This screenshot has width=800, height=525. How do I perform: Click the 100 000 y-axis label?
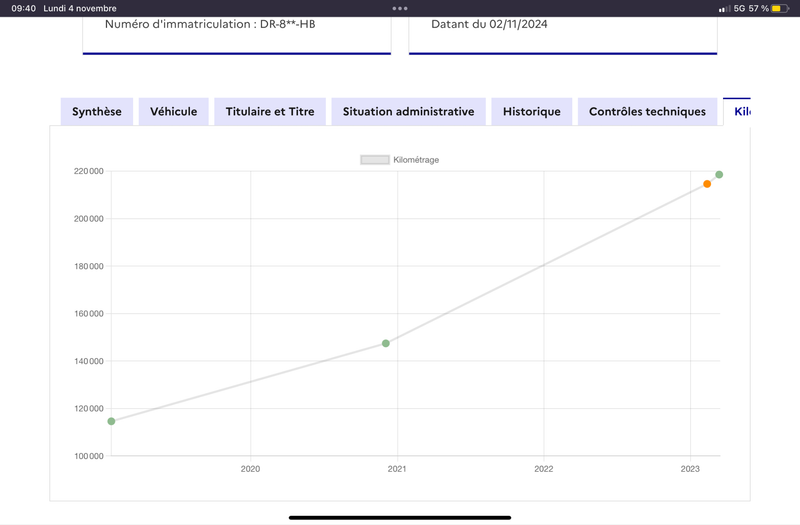point(89,456)
